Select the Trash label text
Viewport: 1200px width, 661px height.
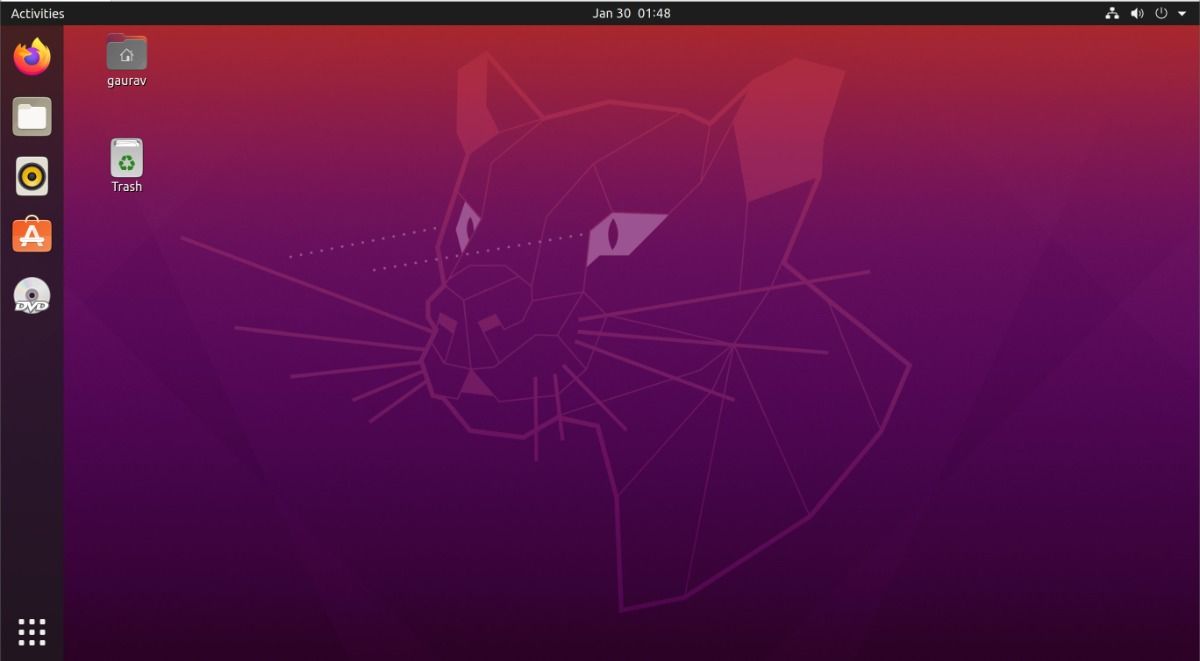(125, 186)
